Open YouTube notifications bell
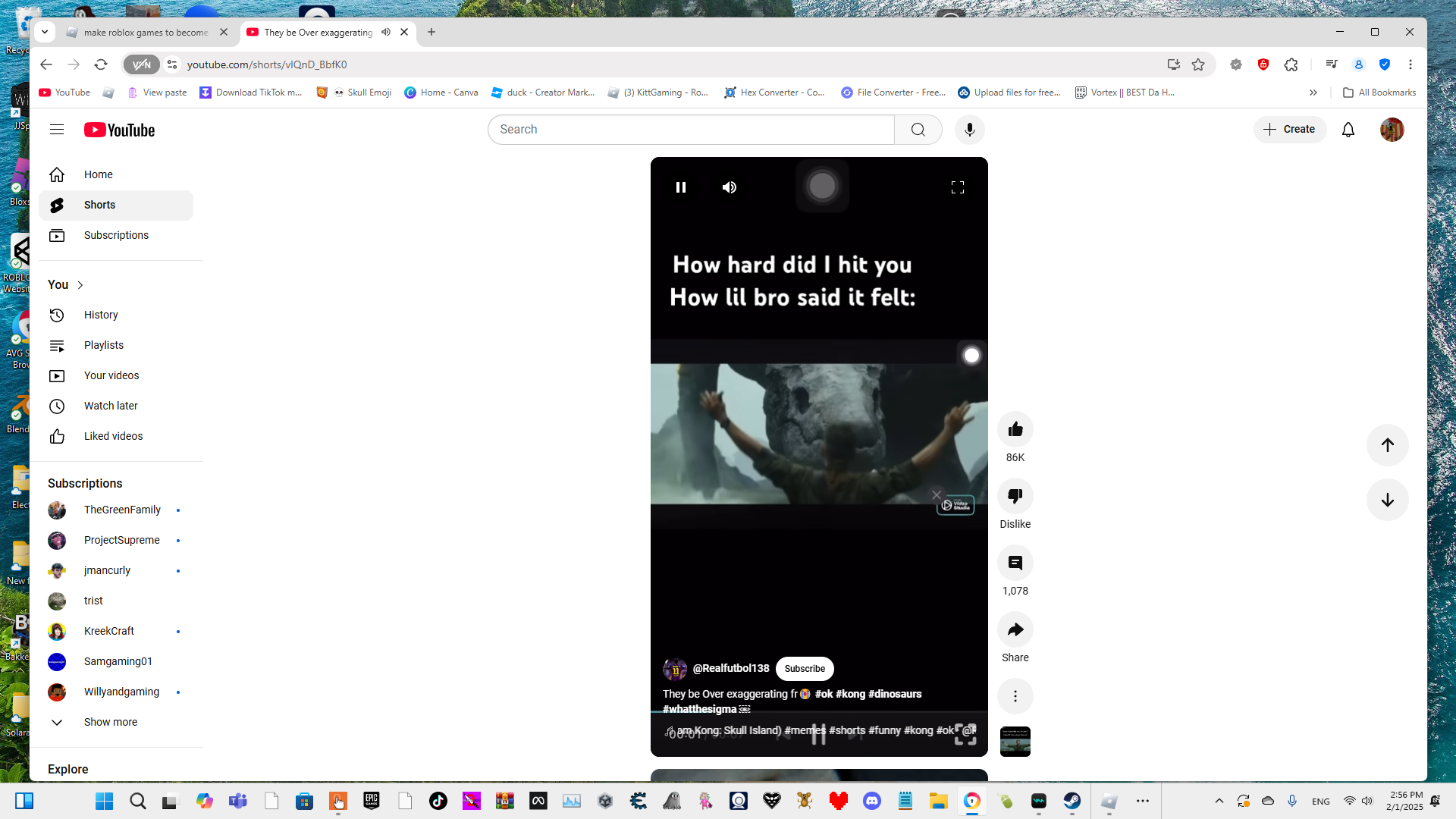 (1348, 130)
